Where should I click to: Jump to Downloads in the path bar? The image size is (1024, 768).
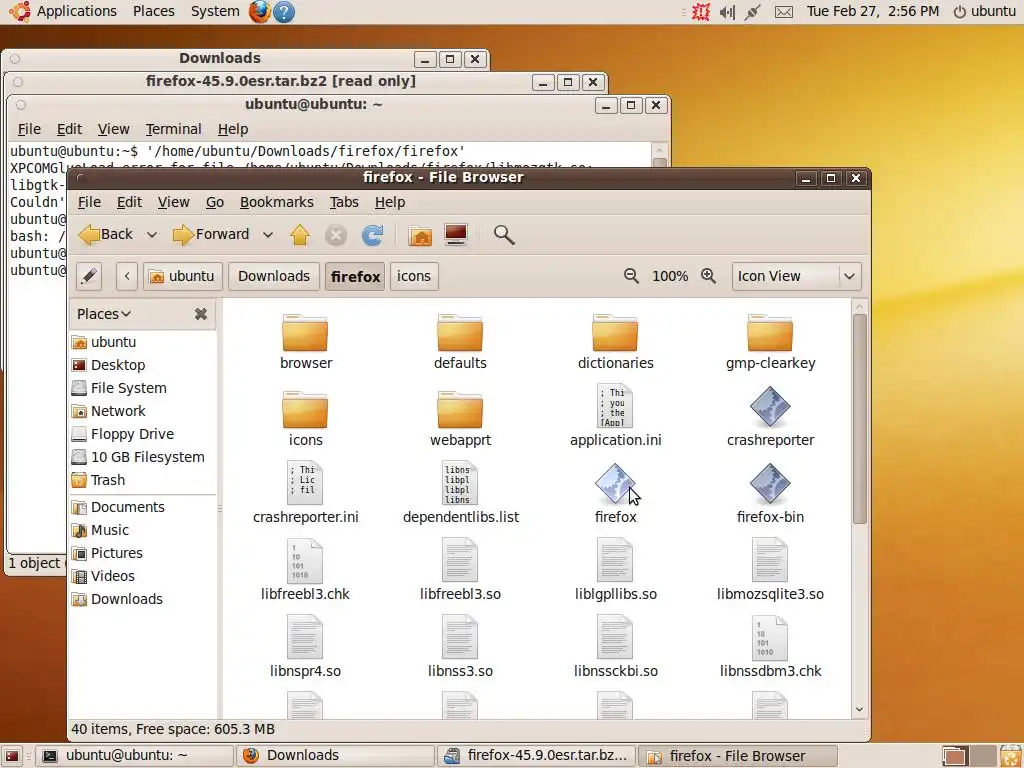point(274,276)
